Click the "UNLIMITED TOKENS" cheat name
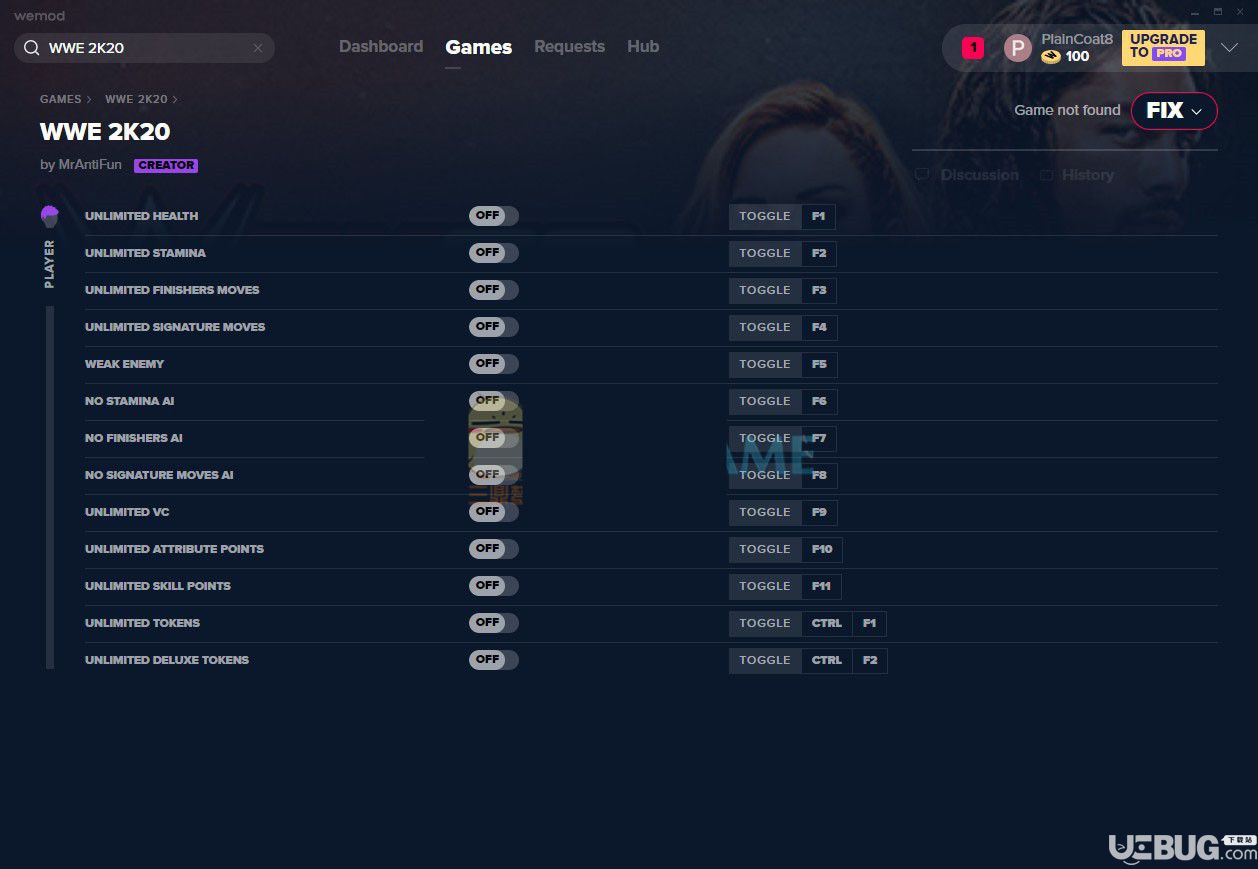The height and width of the screenshot is (869, 1258). [142, 623]
